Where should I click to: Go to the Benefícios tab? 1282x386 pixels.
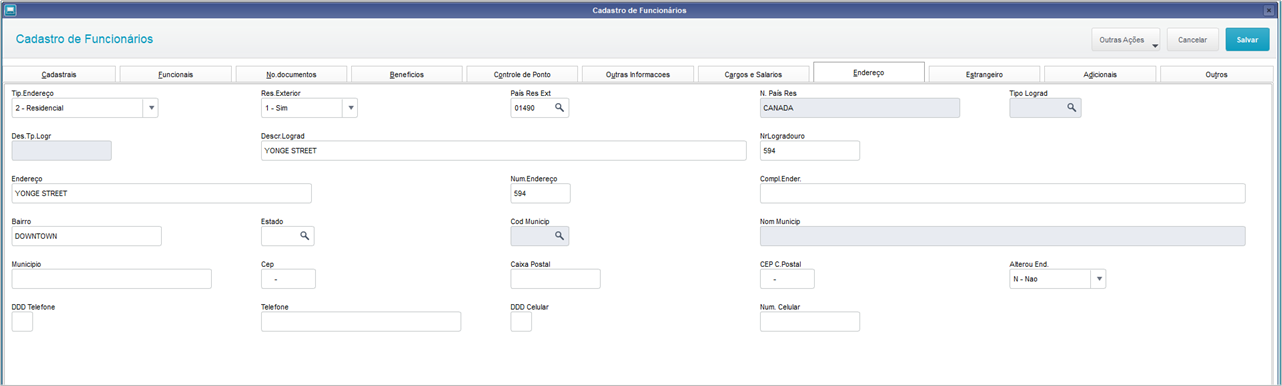point(406,75)
